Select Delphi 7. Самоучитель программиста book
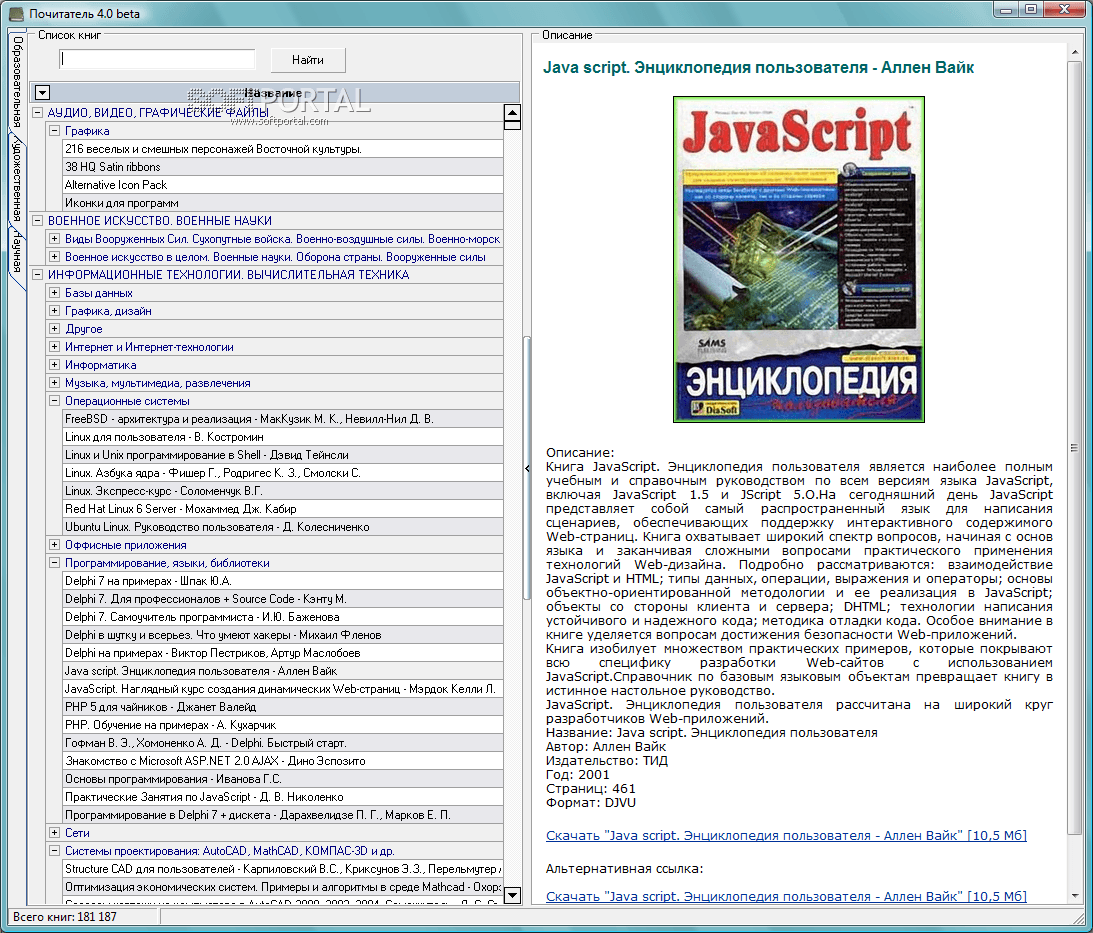 (x=283, y=617)
